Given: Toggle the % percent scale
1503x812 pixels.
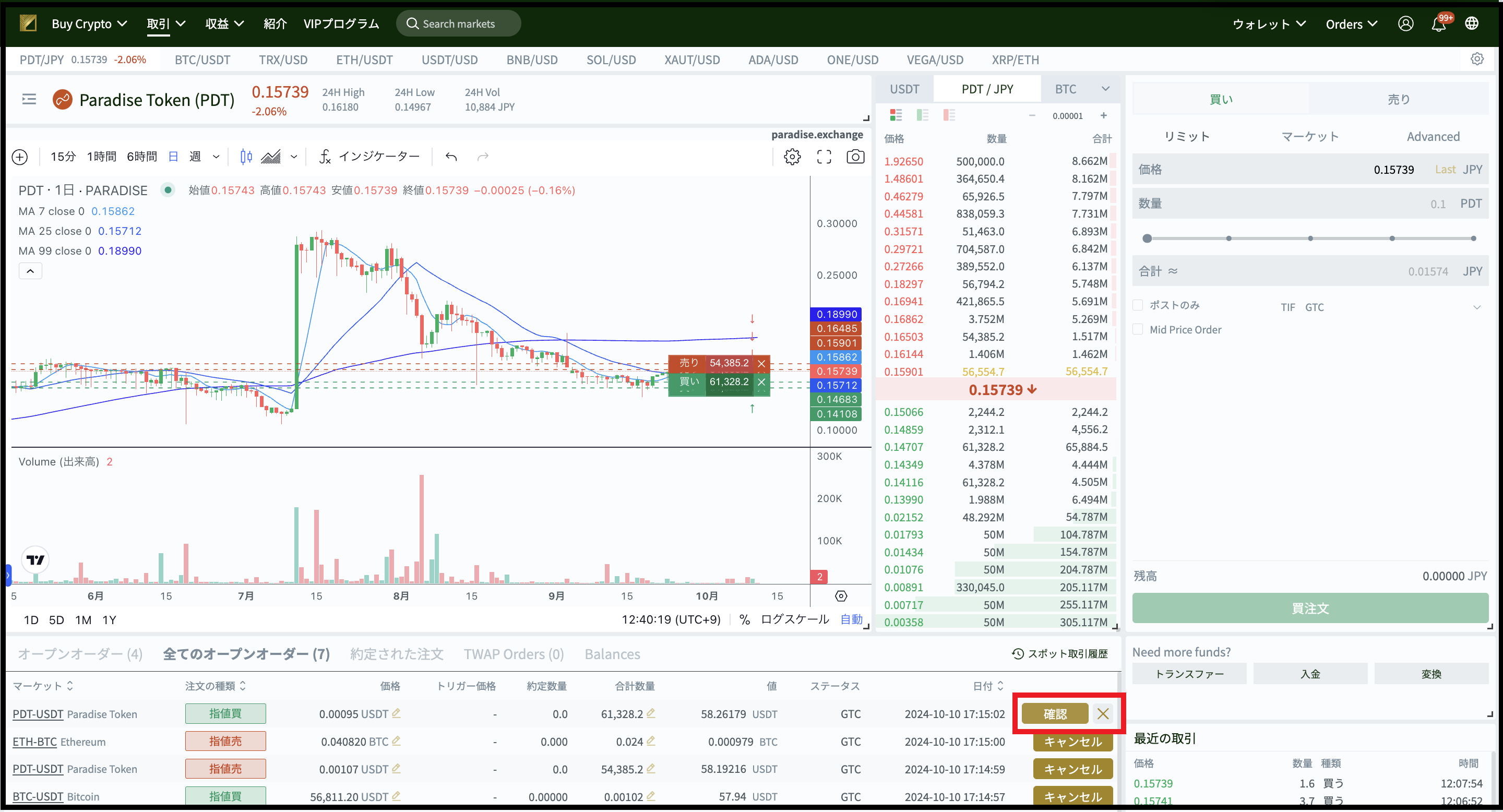Looking at the screenshot, I should [744, 619].
